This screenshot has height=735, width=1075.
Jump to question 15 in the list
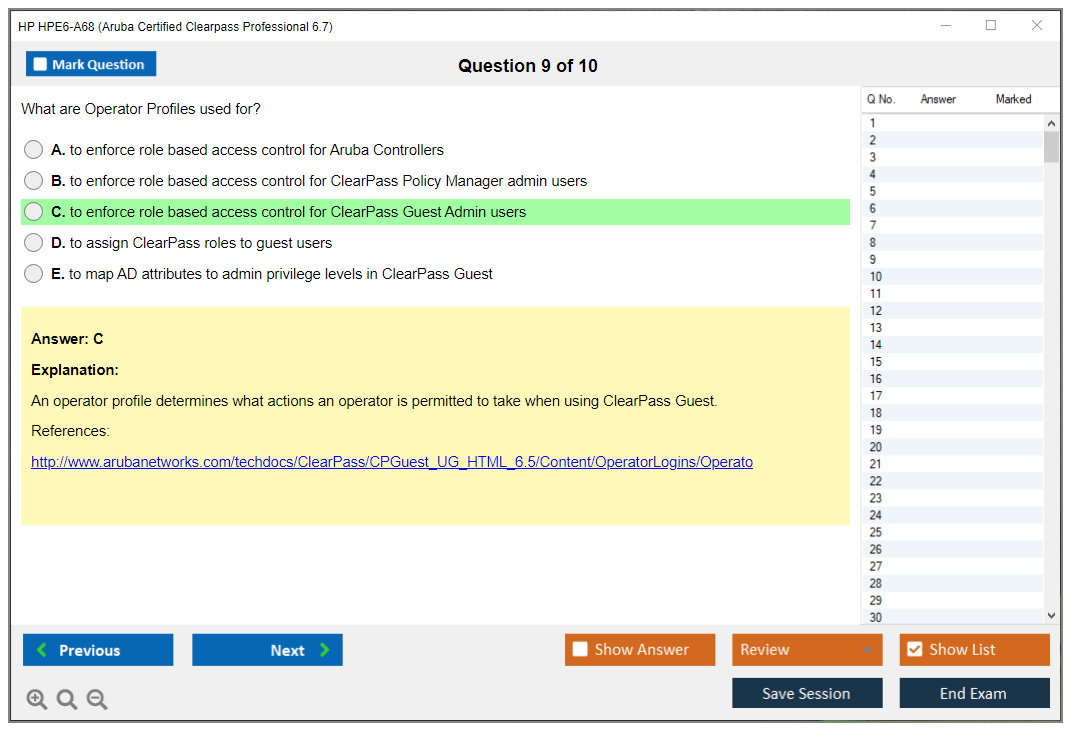point(876,362)
